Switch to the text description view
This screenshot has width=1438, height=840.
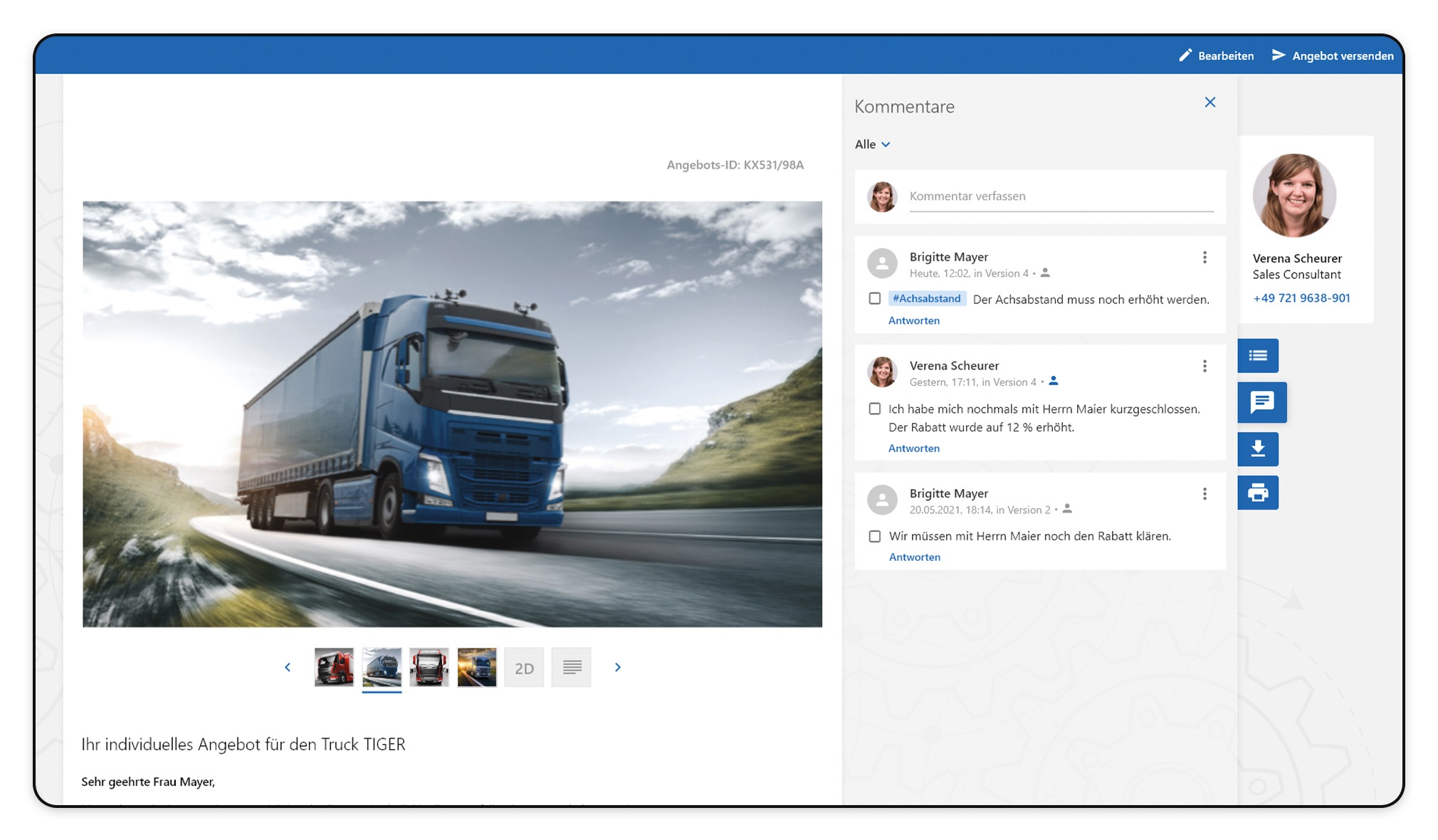[x=572, y=667]
